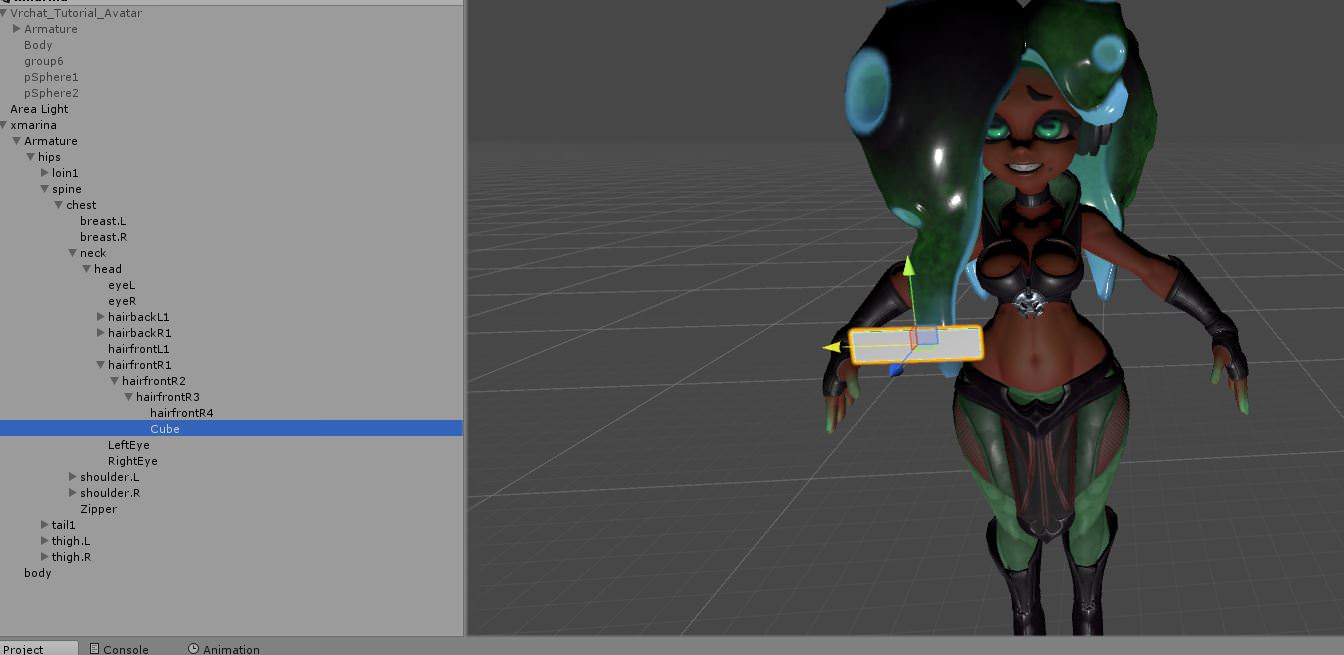Expand the hairbackL1 bone
This screenshot has height=655, width=1344.
(101, 317)
